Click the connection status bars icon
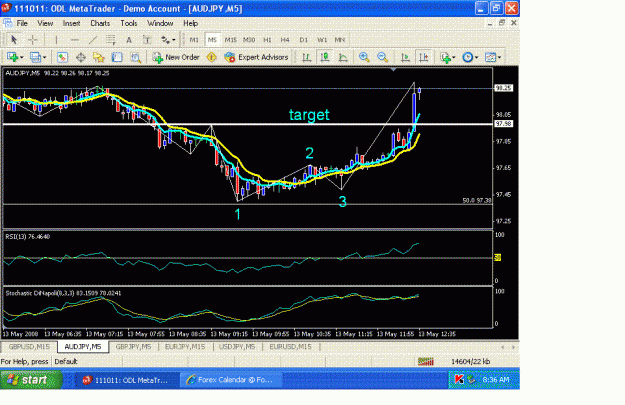The height and width of the screenshot is (405, 625). (x=426, y=362)
